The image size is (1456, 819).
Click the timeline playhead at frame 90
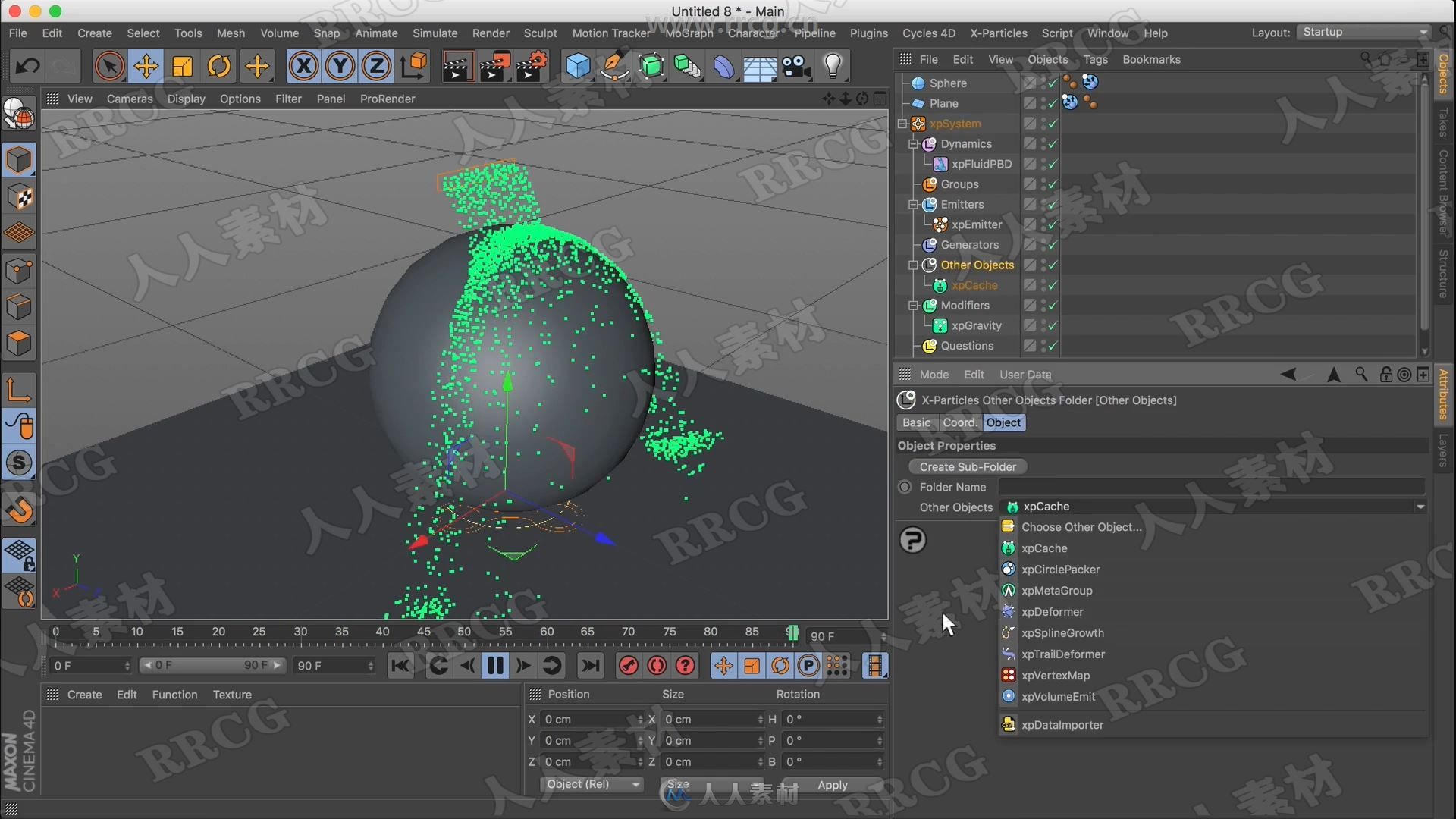pyautogui.click(x=792, y=633)
